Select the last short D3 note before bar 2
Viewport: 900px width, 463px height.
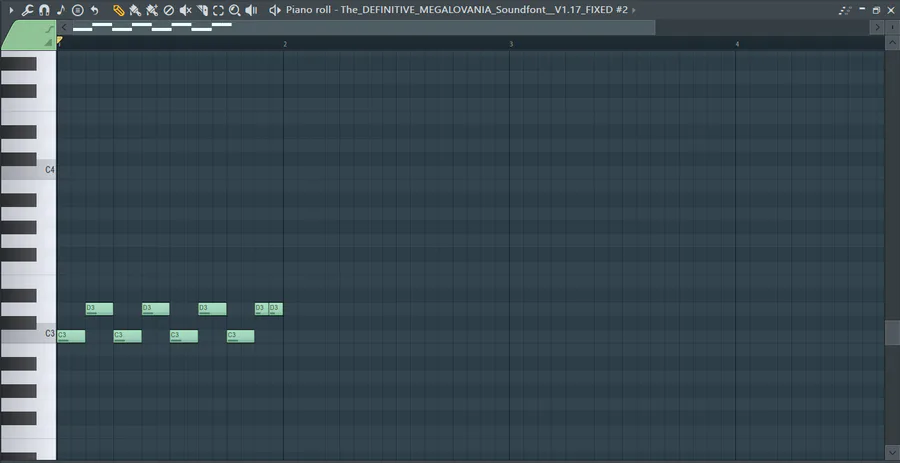(276, 309)
